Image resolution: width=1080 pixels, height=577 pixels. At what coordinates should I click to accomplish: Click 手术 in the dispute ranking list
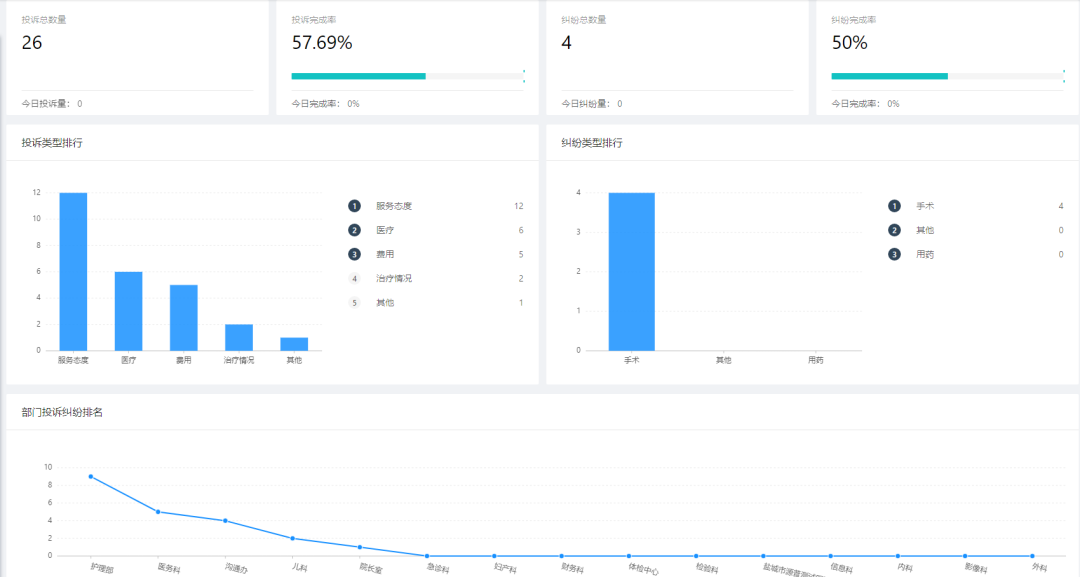pos(925,206)
